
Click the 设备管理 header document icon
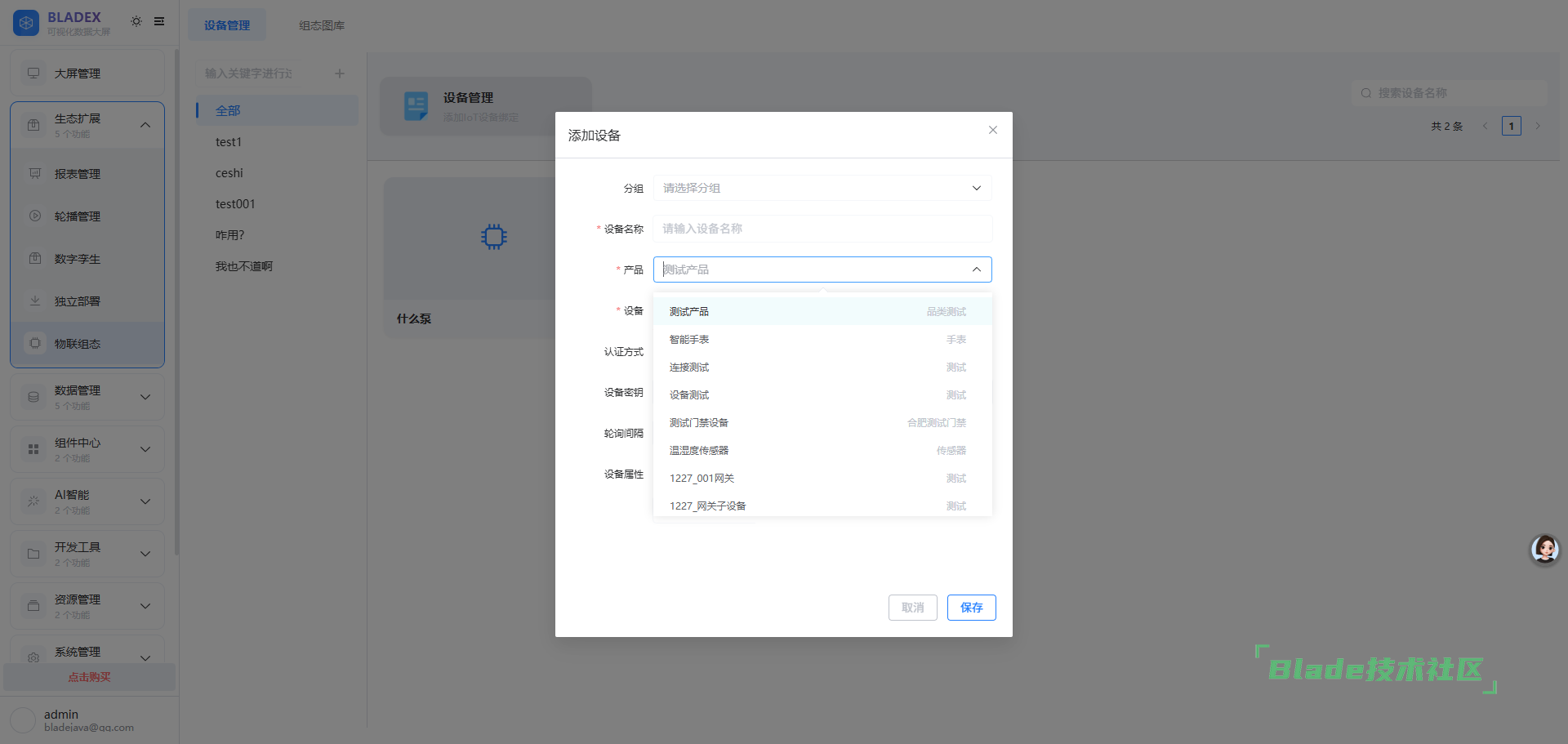click(x=416, y=106)
